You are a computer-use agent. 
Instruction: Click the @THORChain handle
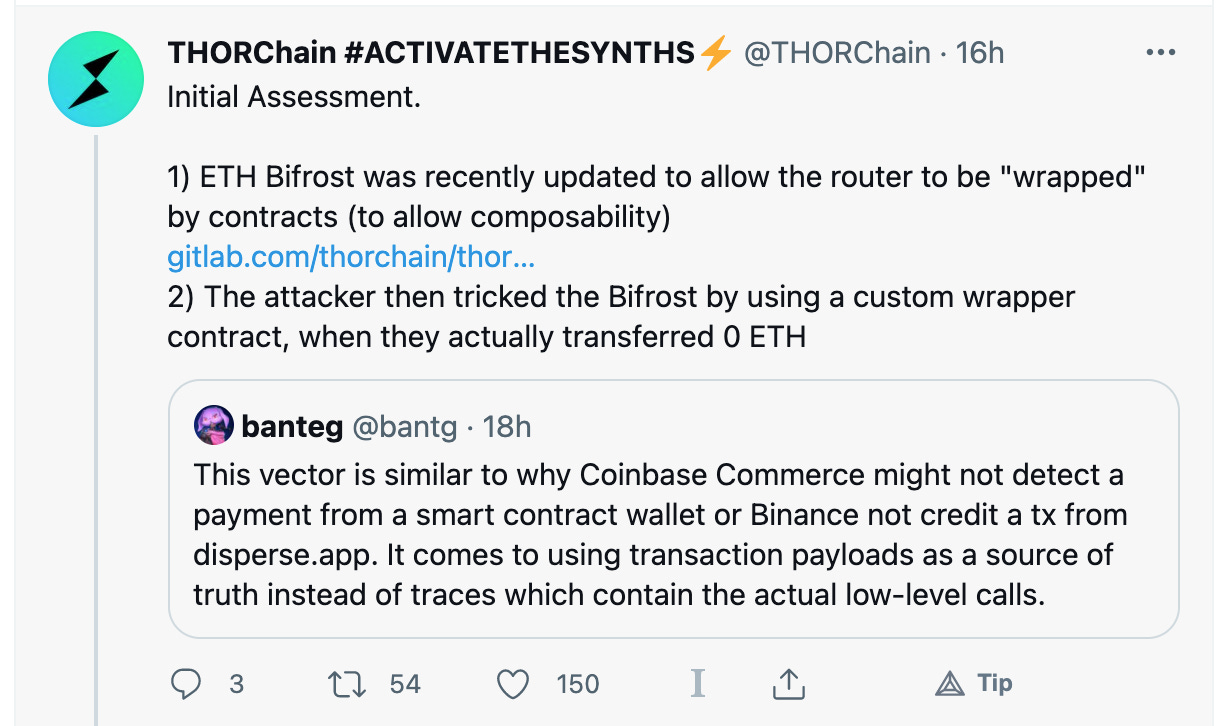[836, 53]
